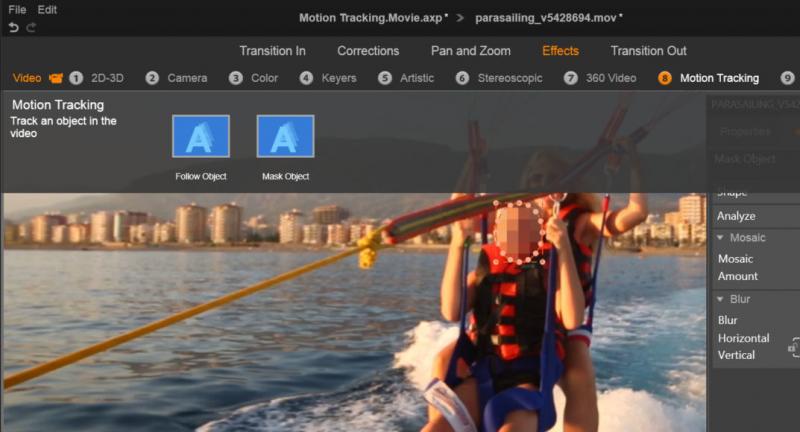Screen dimensions: 800x432
Task: Select the Horizontal blur property
Action: [743, 338]
